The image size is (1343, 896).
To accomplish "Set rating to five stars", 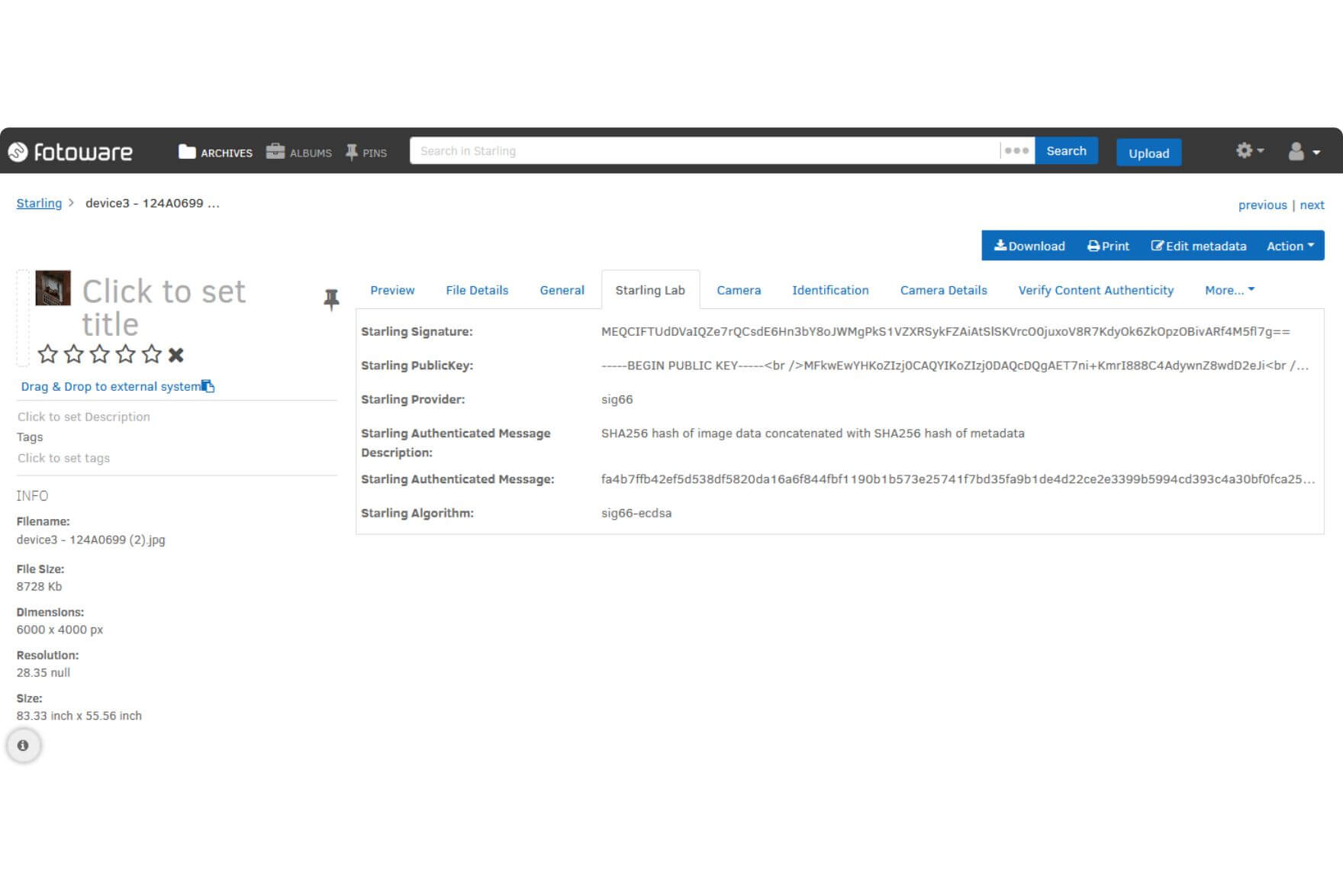I will pos(152,354).
